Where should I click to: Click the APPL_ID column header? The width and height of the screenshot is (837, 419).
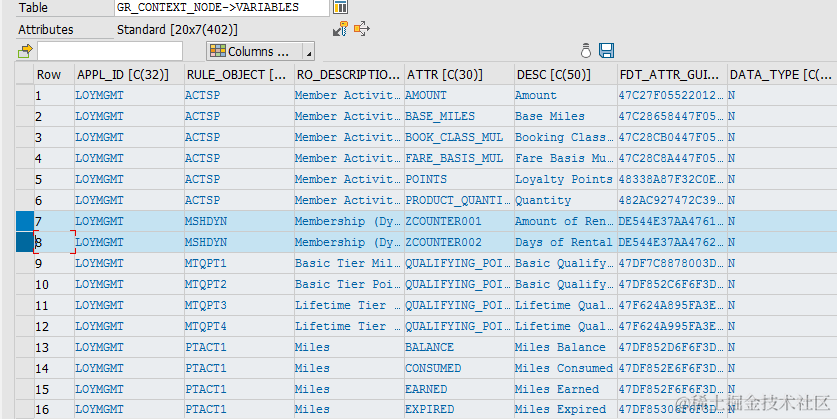coord(129,74)
